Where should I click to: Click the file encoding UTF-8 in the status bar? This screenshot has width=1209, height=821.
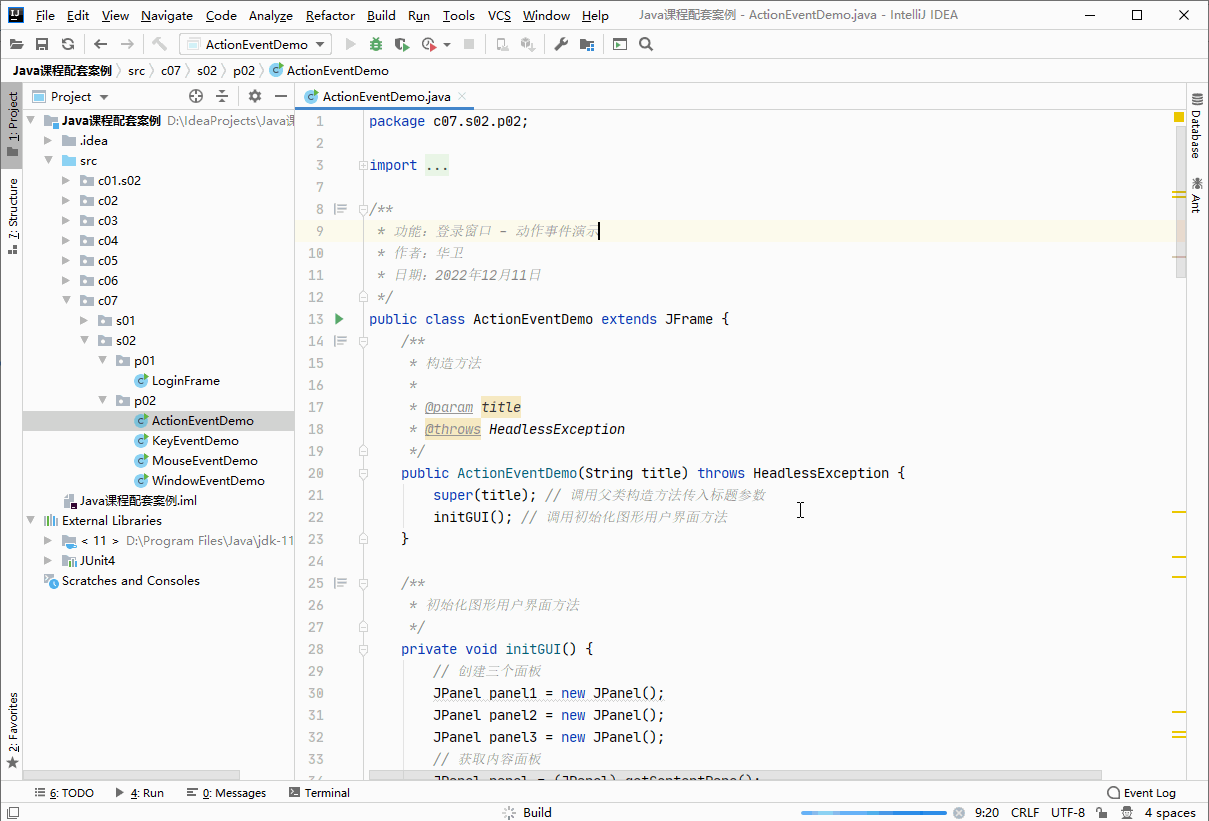click(x=1068, y=813)
